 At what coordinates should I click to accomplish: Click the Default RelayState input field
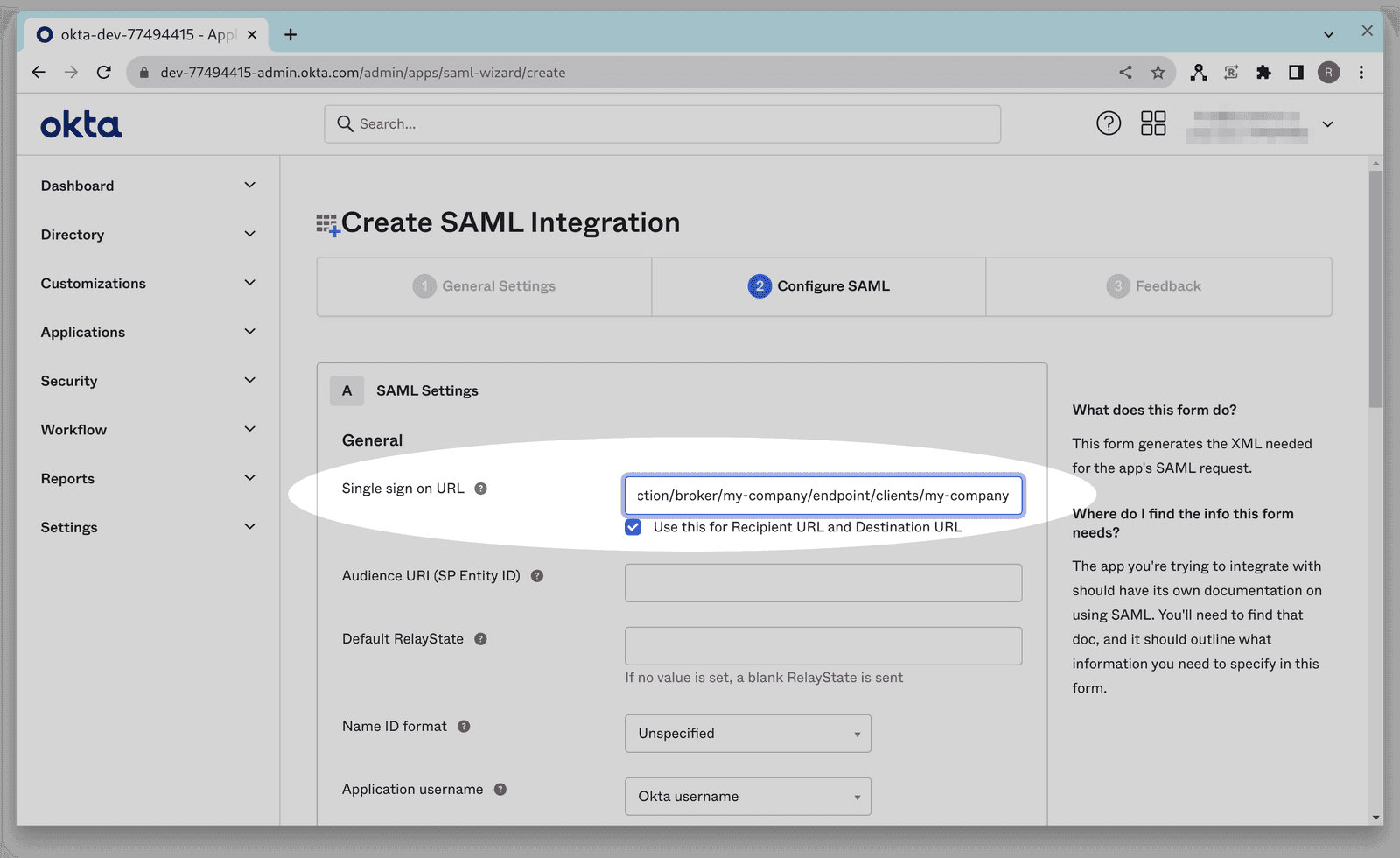click(x=823, y=646)
